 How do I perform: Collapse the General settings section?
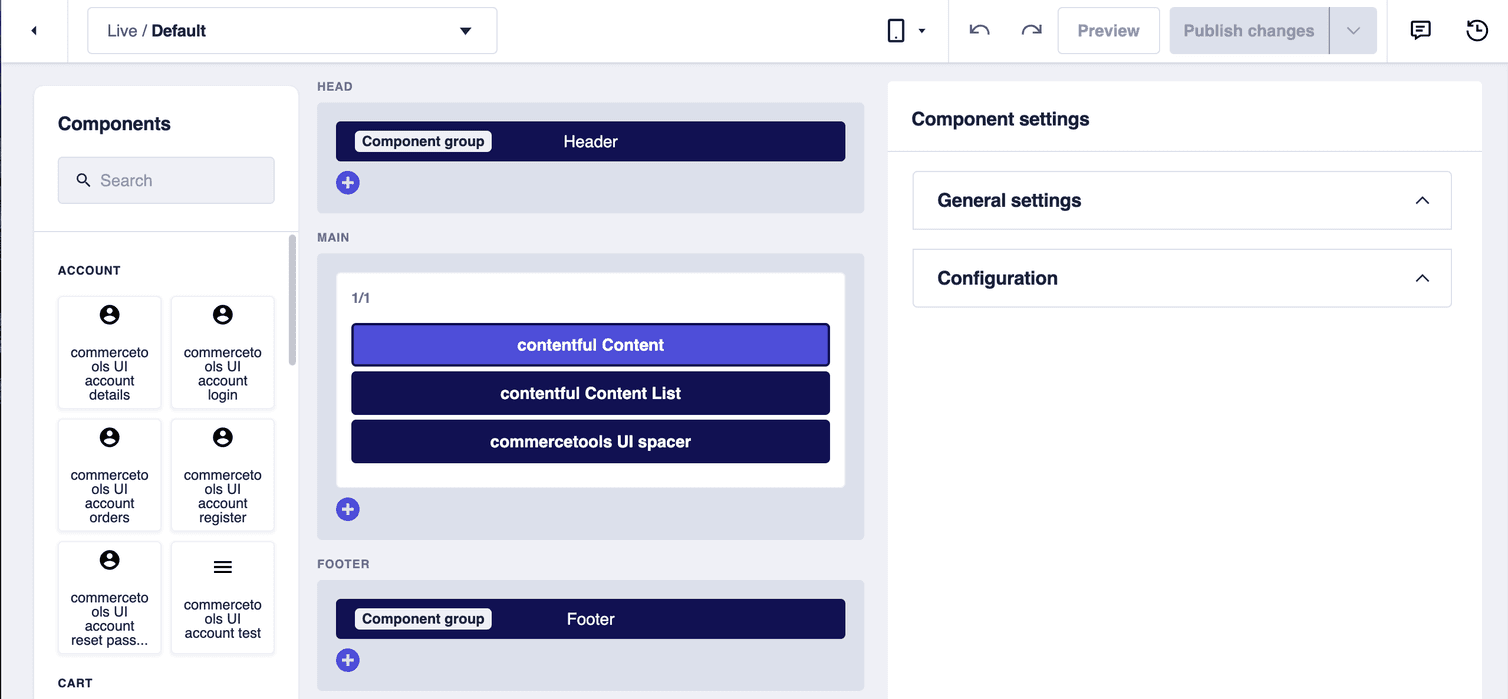(x=1422, y=200)
